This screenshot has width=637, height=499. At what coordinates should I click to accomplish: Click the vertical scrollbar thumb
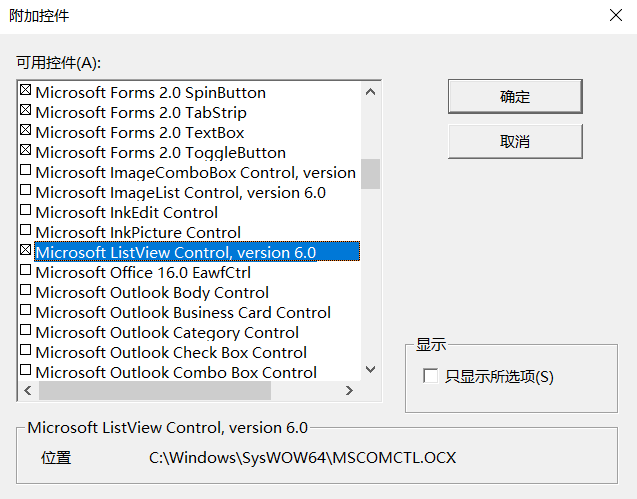pyautogui.click(x=370, y=174)
